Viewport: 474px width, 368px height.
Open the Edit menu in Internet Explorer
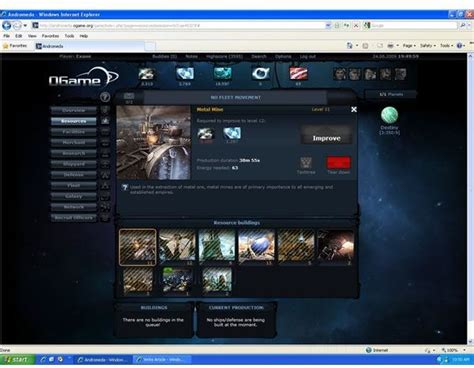(x=19, y=36)
